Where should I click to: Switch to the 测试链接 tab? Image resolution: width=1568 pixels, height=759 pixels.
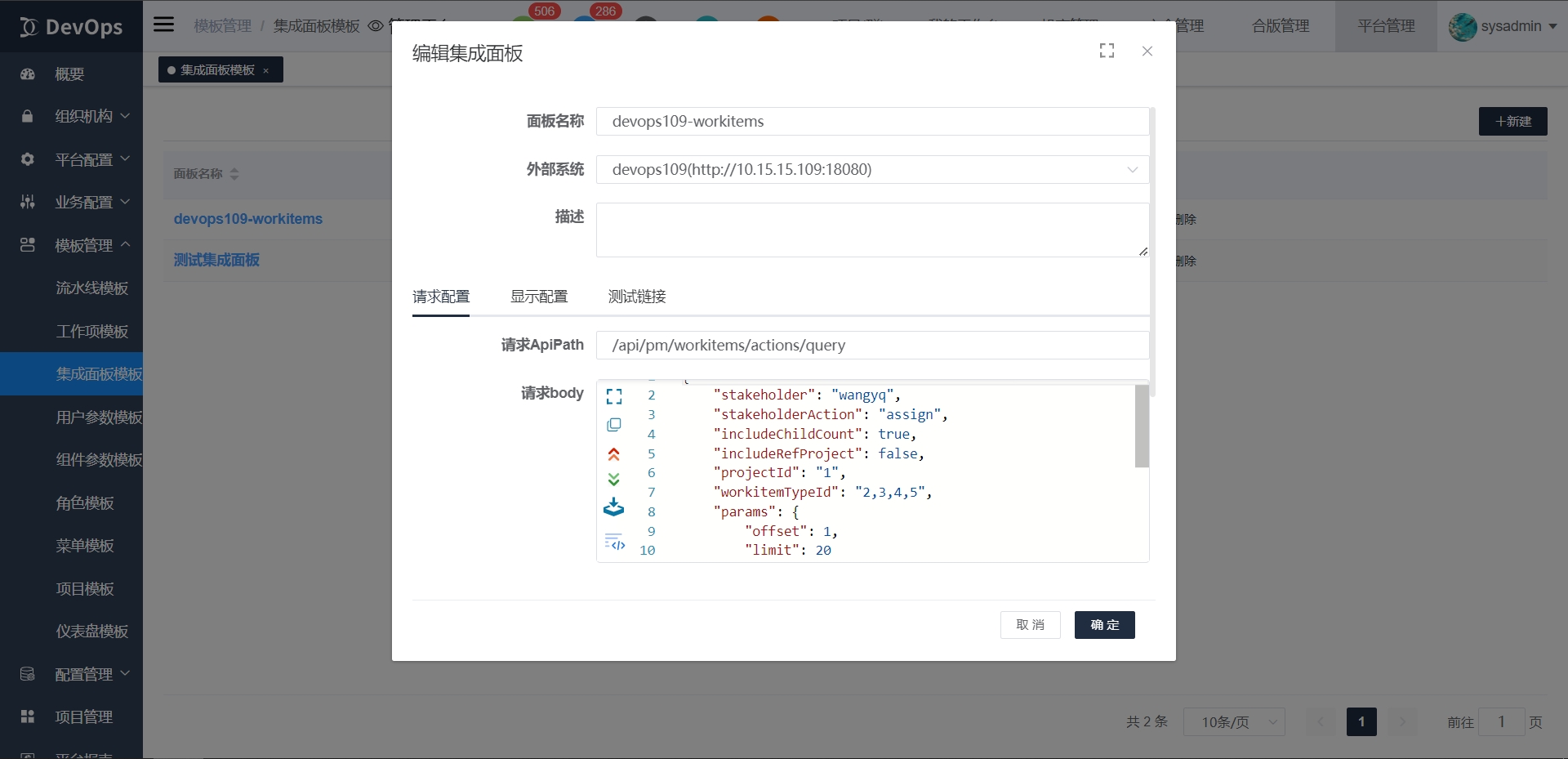[x=637, y=297]
